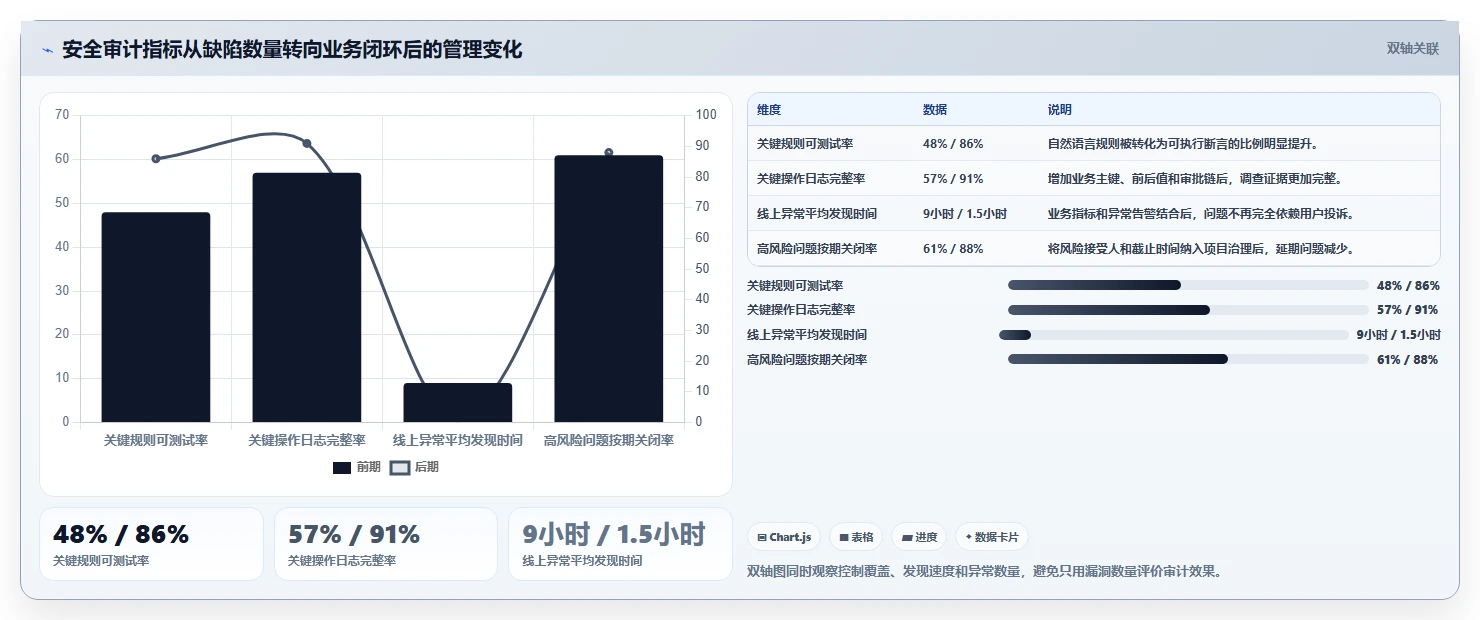Click the 48% / 86% value right of progress bar
This screenshot has width=1480, height=620.
click(x=1408, y=286)
